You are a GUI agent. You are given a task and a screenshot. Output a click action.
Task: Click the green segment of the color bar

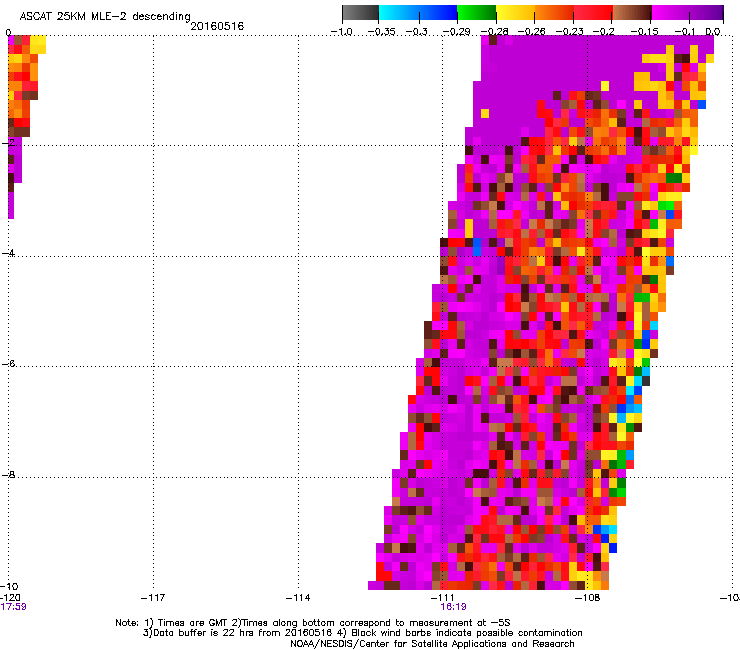point(477,12)
